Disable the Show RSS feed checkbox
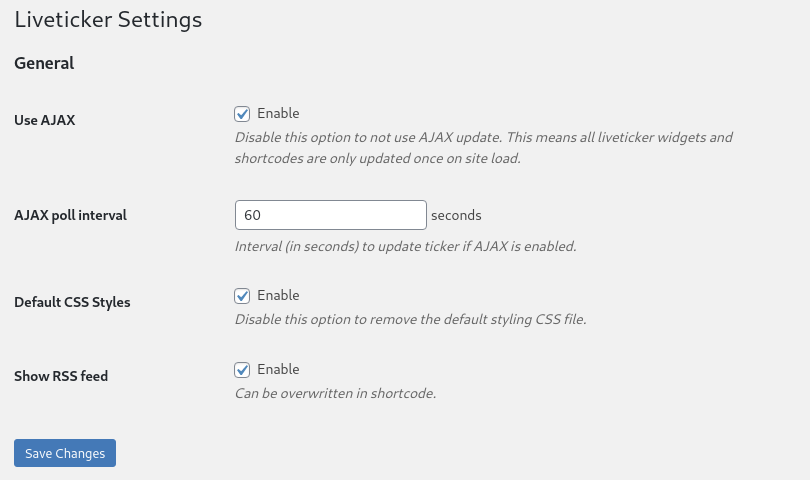Viewport: 810px width, 480px height. click(242, 369)
